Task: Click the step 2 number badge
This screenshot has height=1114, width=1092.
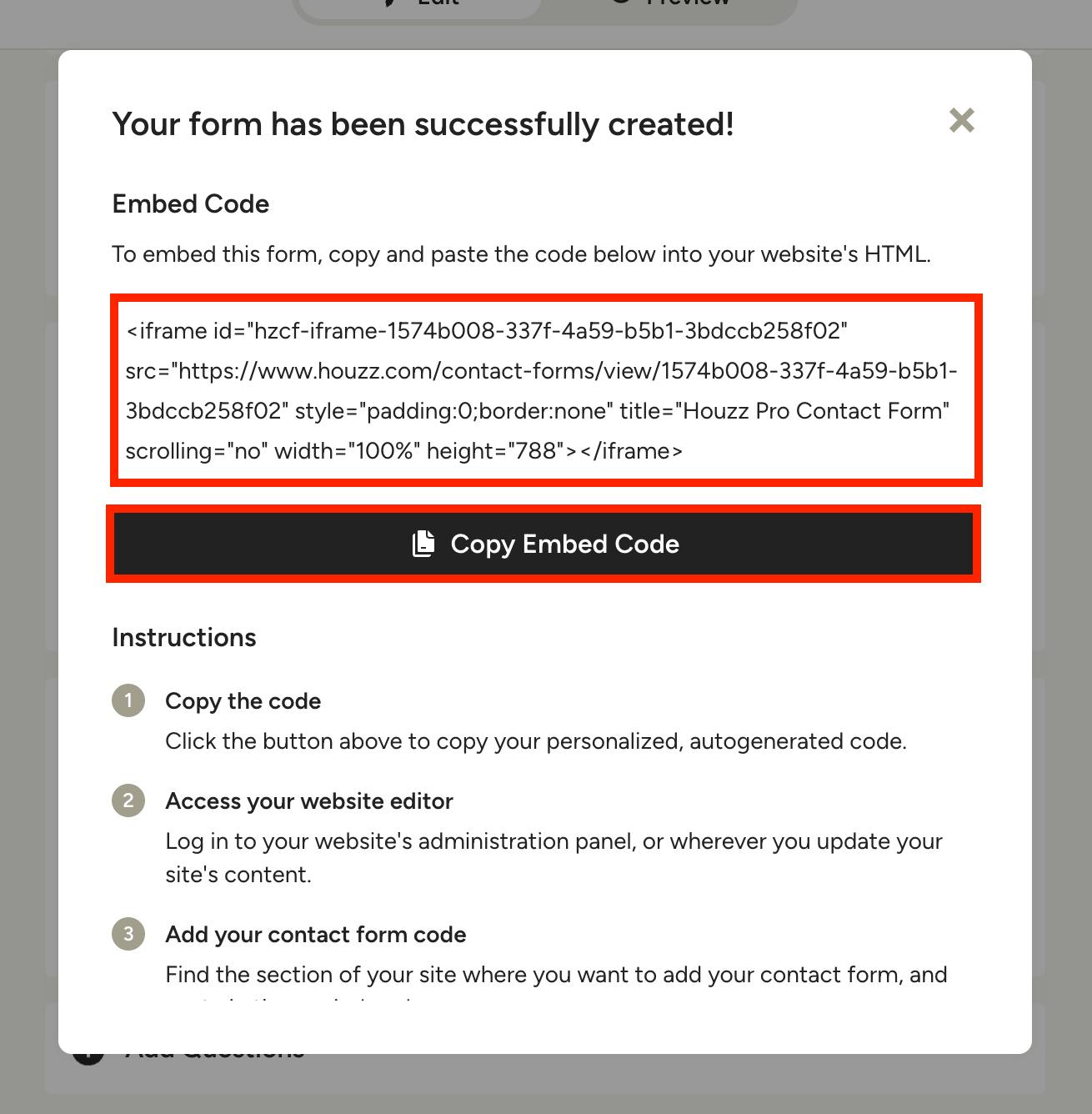Action: click(128, 800)
